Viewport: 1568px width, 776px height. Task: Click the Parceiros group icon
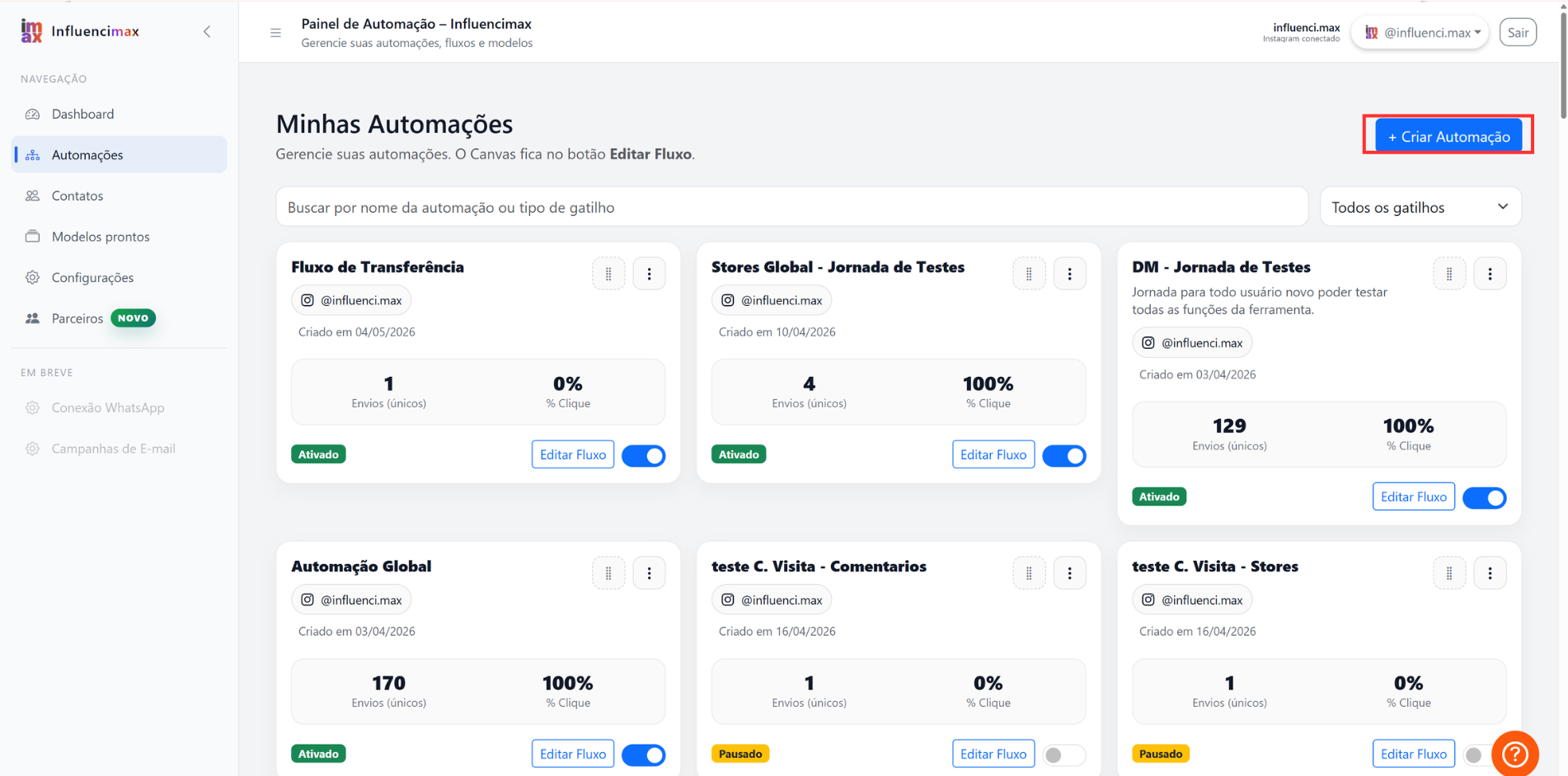point(32,318)
